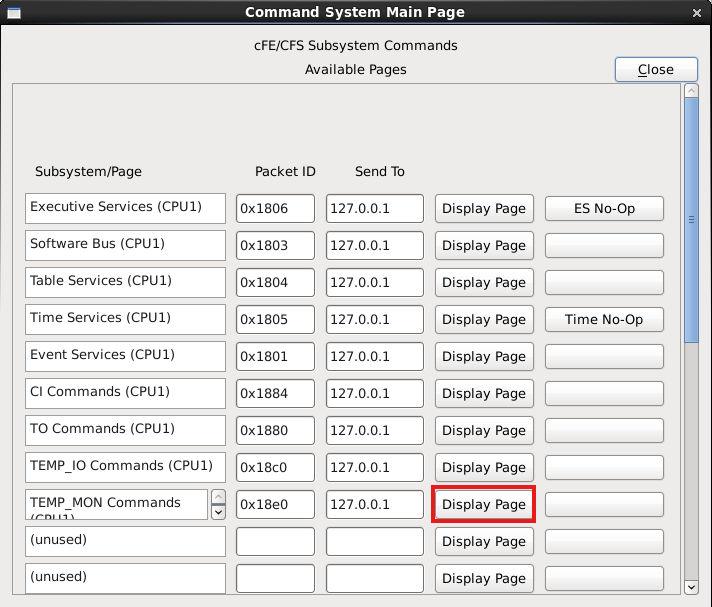Screen dimensions: 712x607
Task: Display page for Software Bus (CPU1)
Action: [483, 246]
